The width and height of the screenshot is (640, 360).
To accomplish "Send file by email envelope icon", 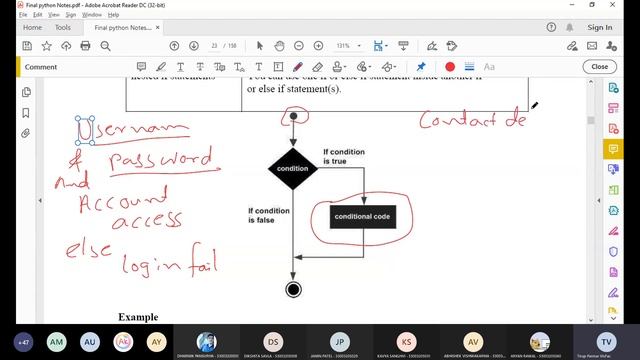I will (592, 46).
